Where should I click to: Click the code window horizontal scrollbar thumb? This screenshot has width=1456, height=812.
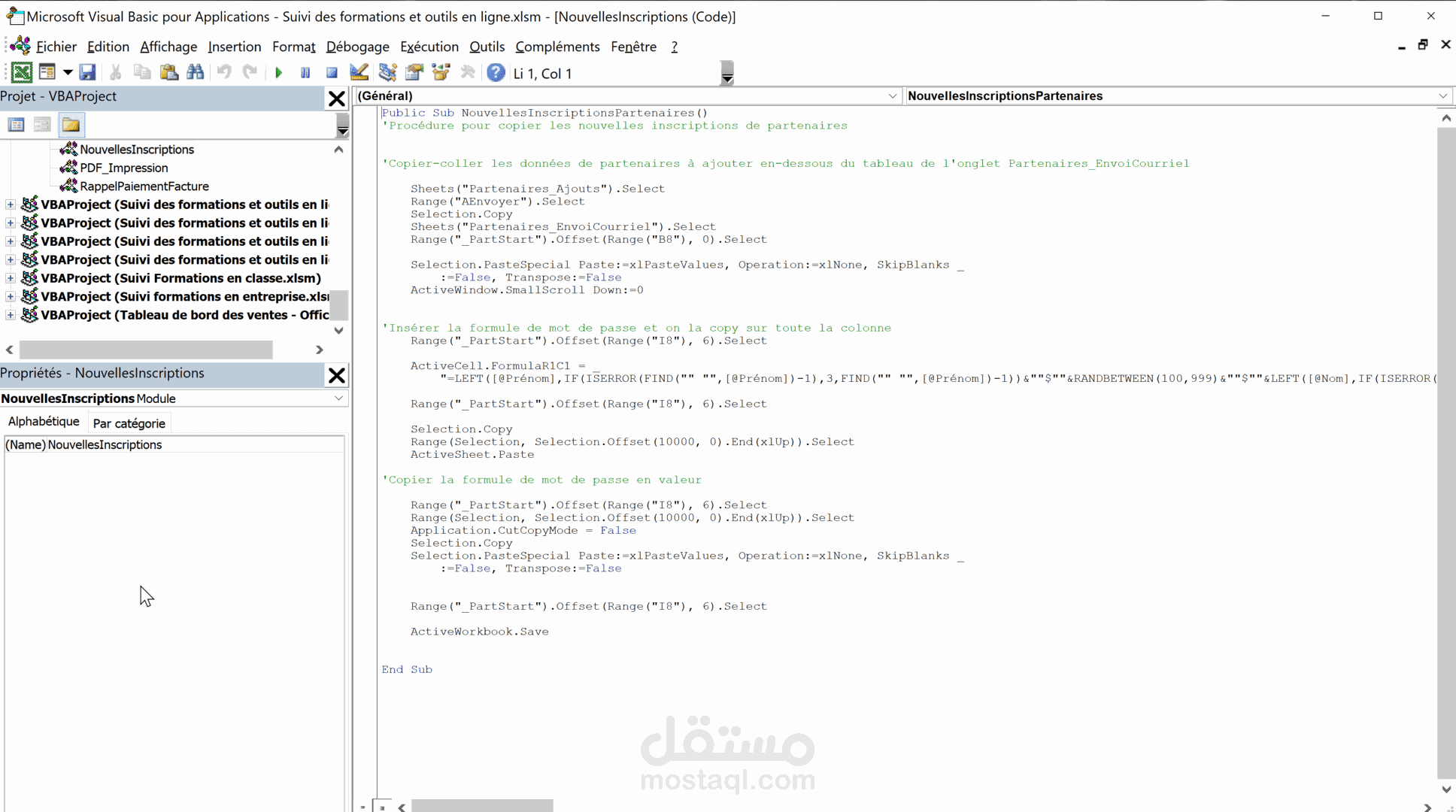point(482,806)
